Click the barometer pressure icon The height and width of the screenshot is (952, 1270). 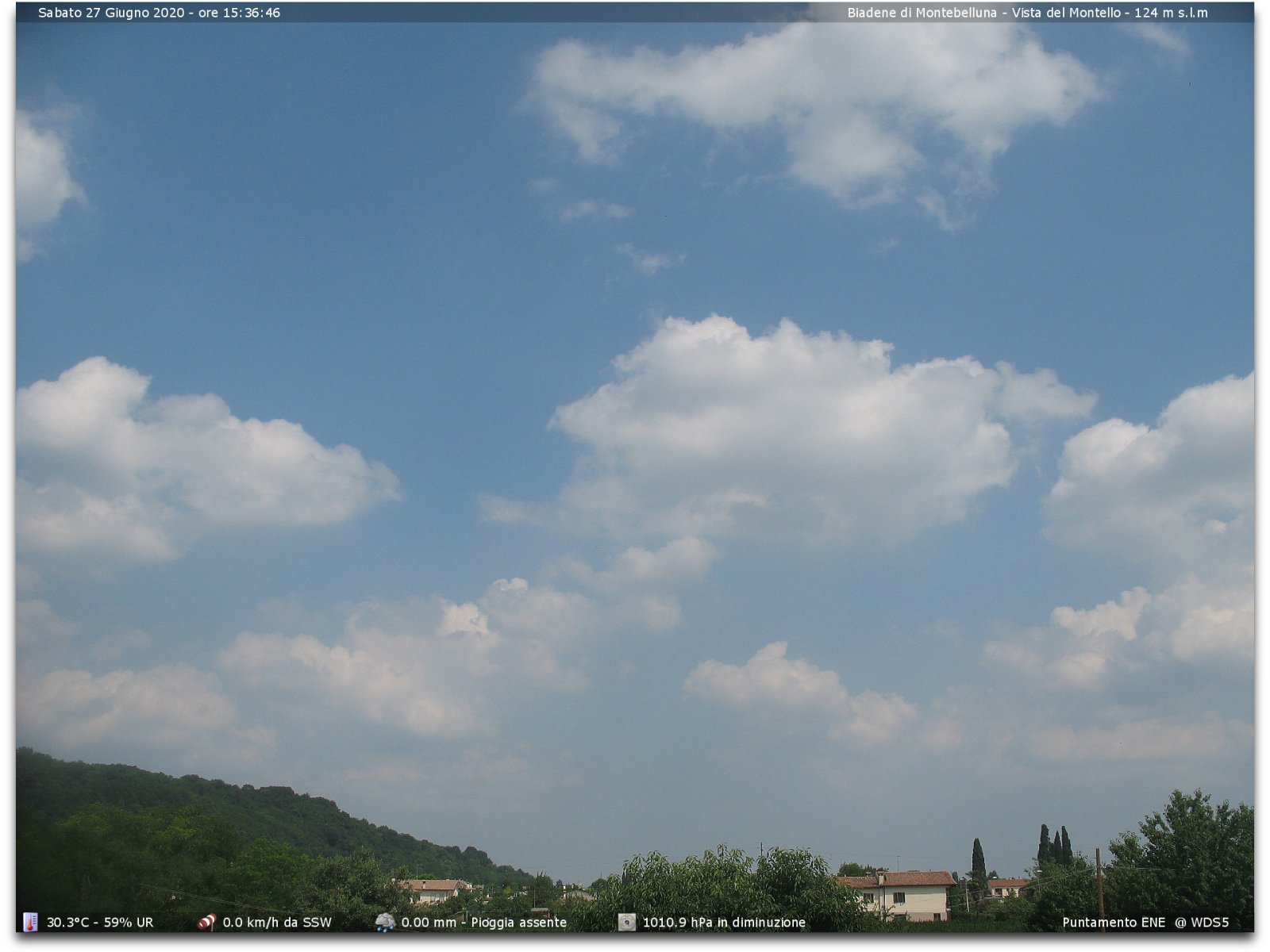627,922
